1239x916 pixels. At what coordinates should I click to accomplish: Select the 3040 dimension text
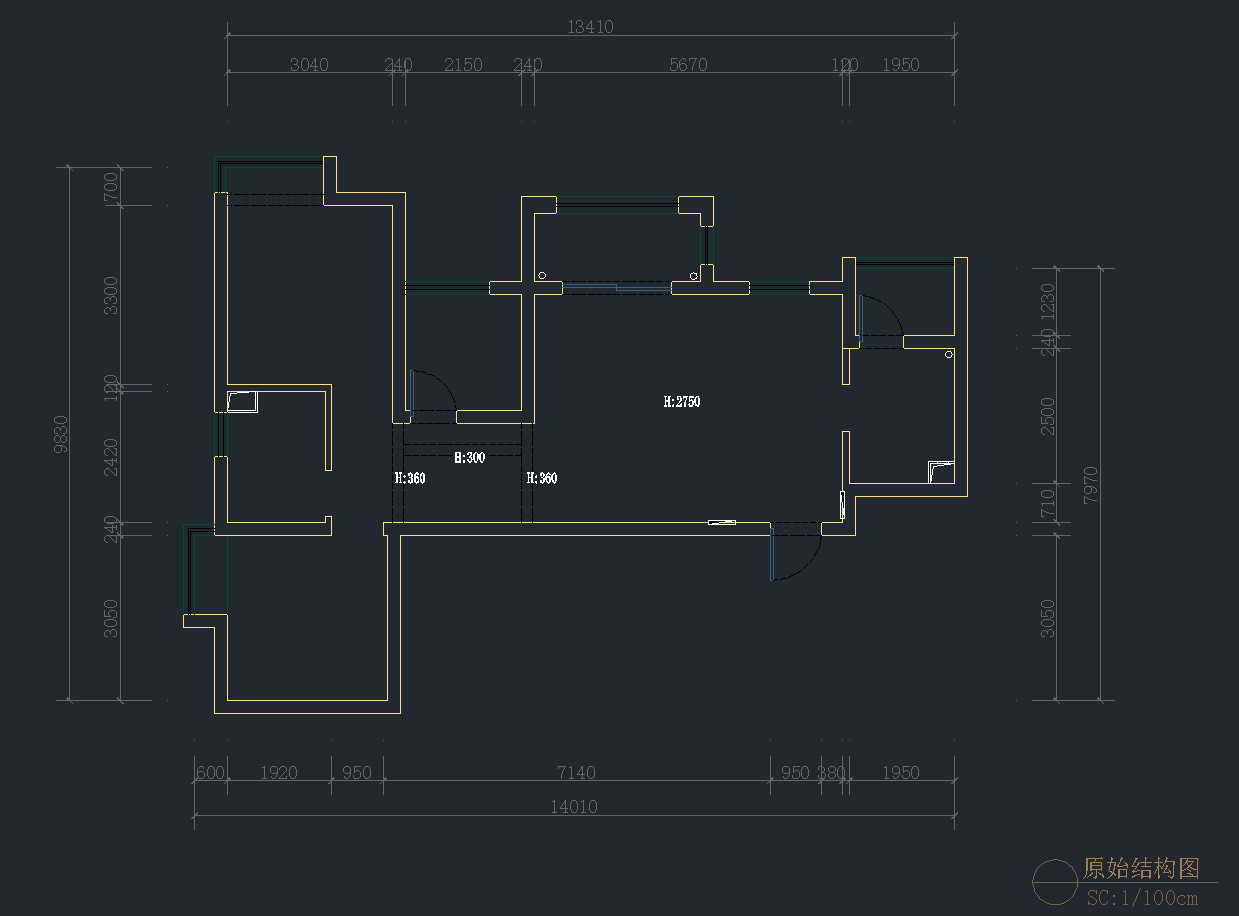coord(309,65)
